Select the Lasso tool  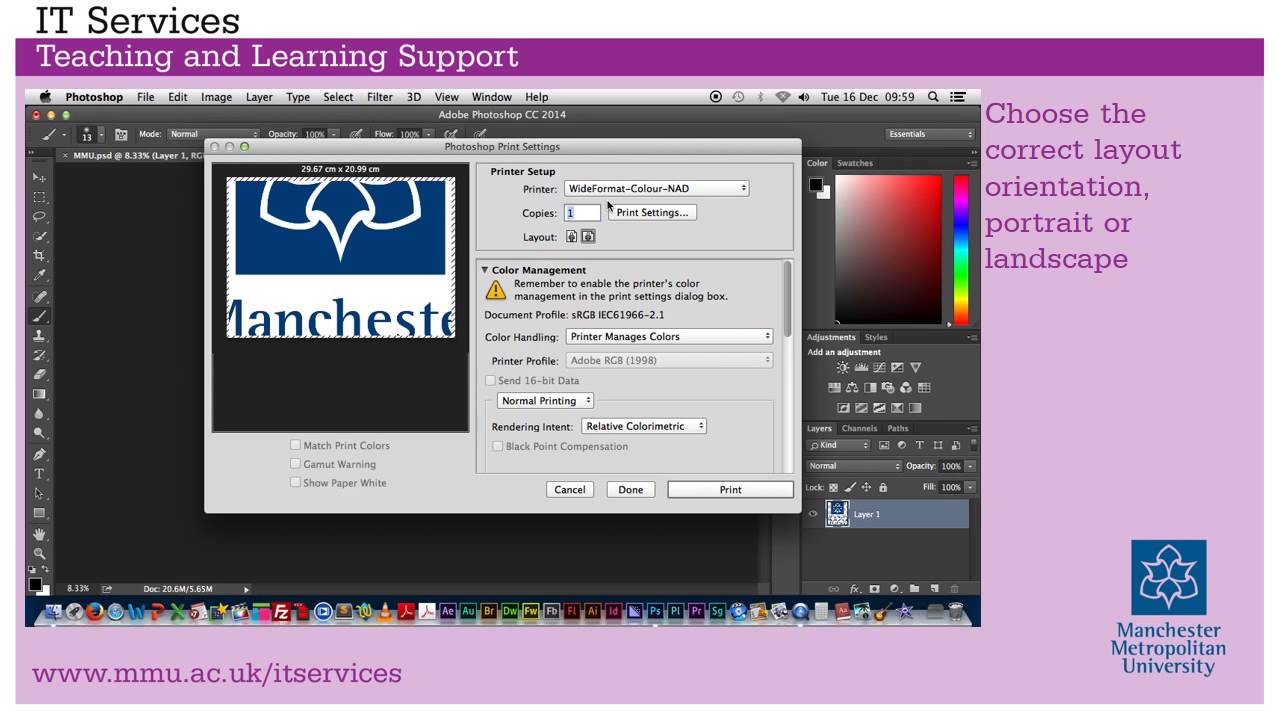(x=40, y=216)
